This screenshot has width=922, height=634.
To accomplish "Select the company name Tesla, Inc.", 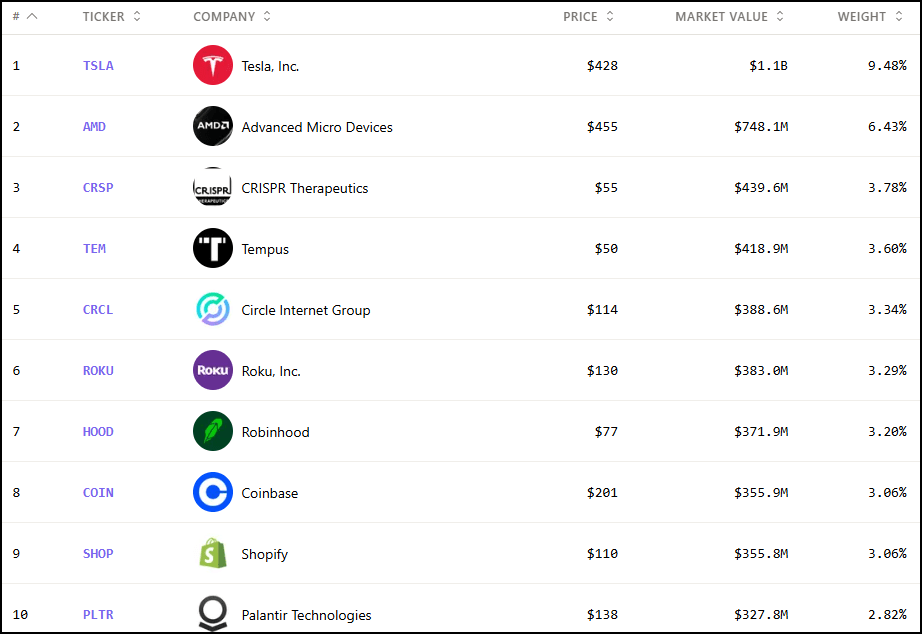I will click(270, 66).
